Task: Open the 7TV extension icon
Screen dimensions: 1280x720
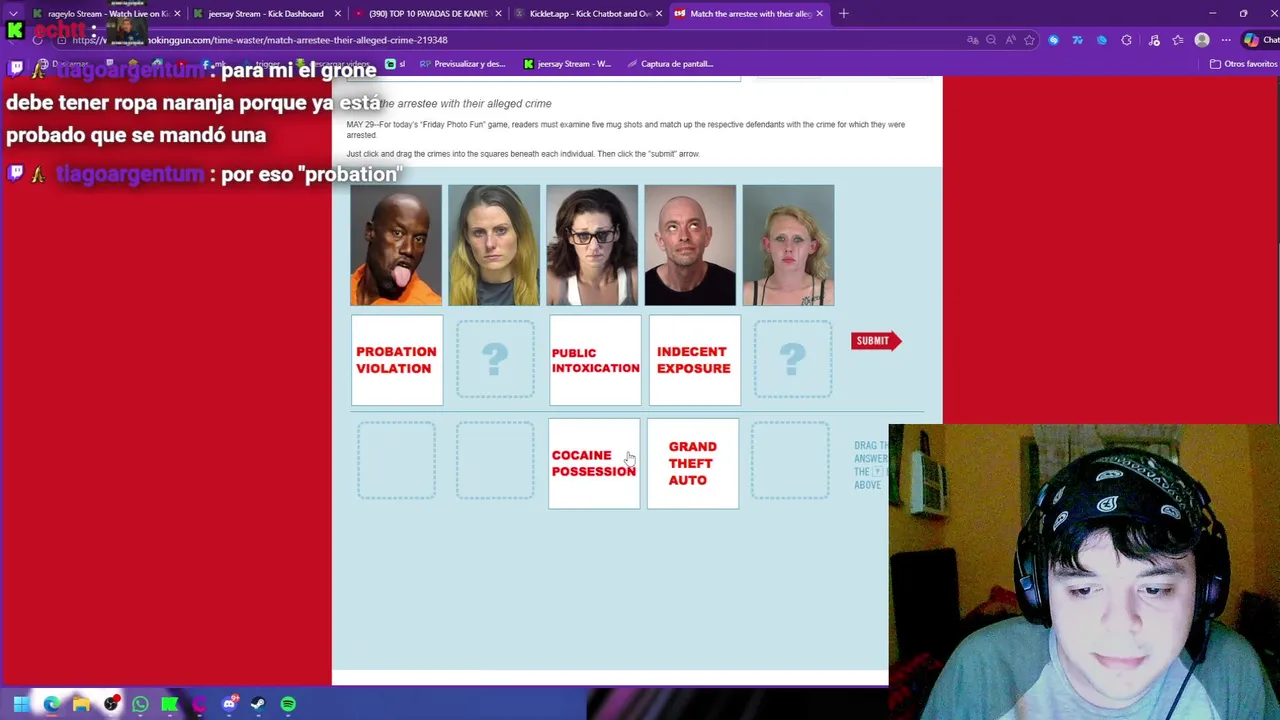Action: (1077, 40)
